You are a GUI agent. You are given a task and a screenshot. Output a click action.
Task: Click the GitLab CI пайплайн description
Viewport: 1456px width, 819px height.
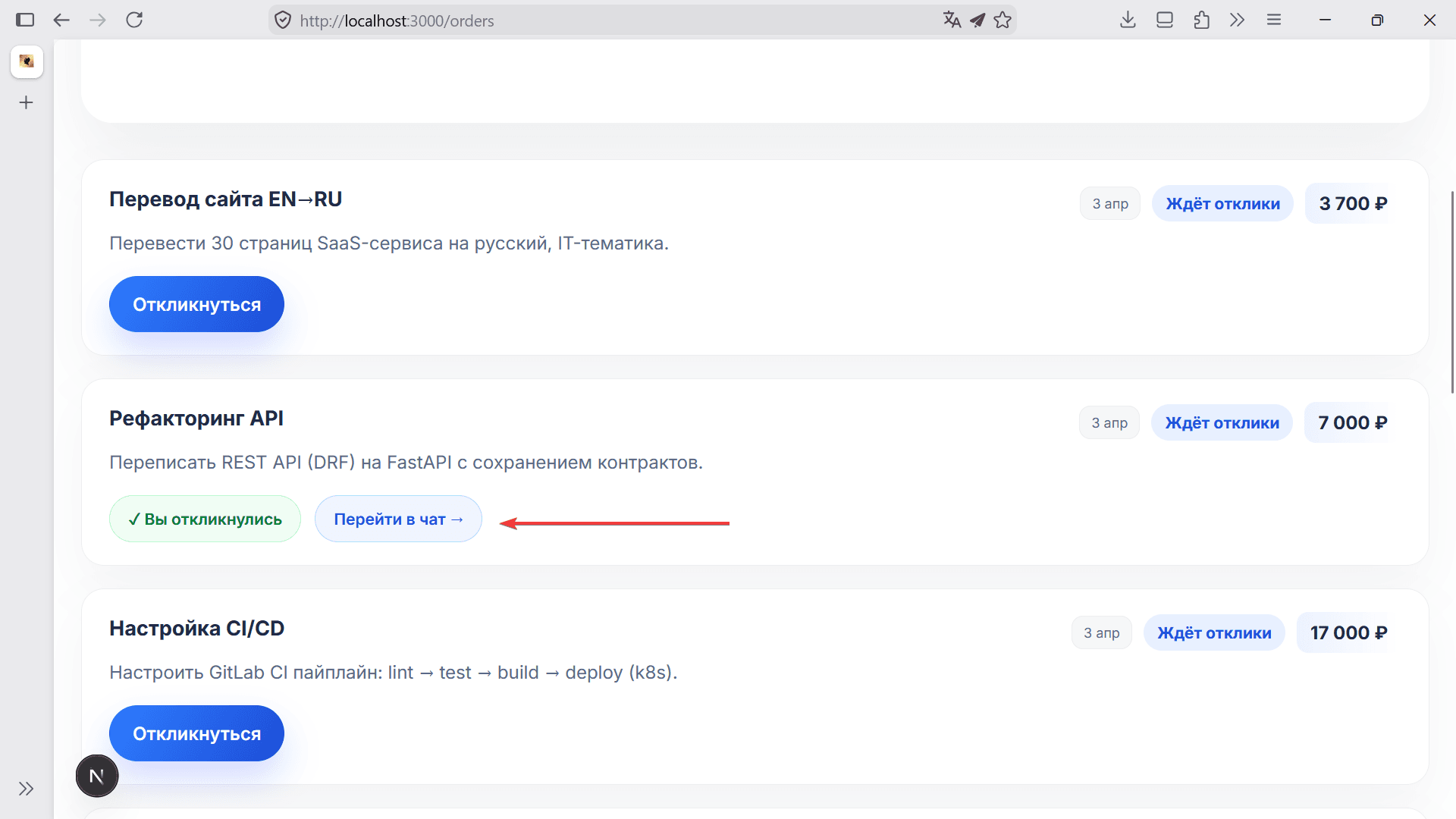(393, 673)
